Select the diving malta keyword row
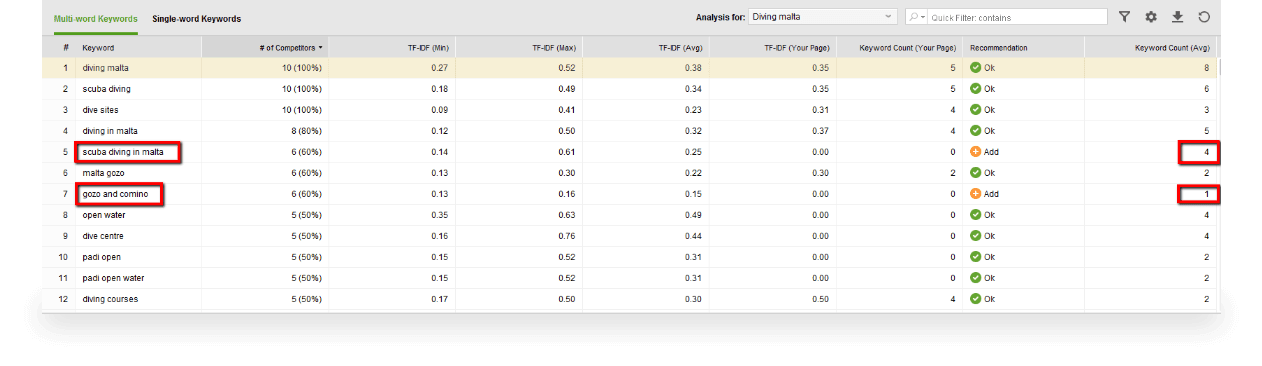Image resolution: width=1262 pixels, height=366 pixels. coord(630,68)
